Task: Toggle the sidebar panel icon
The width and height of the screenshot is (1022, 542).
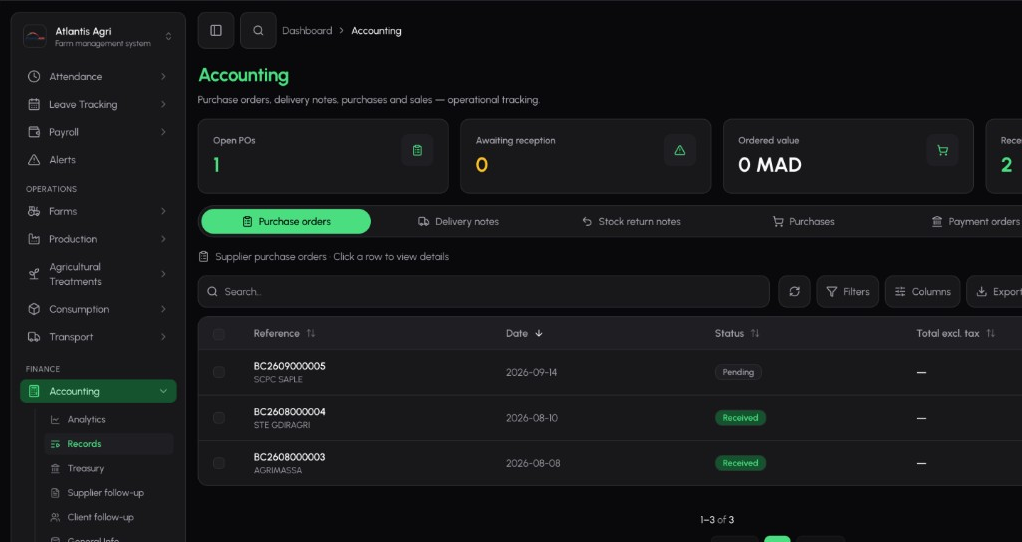Action: [x=216, y=31]
